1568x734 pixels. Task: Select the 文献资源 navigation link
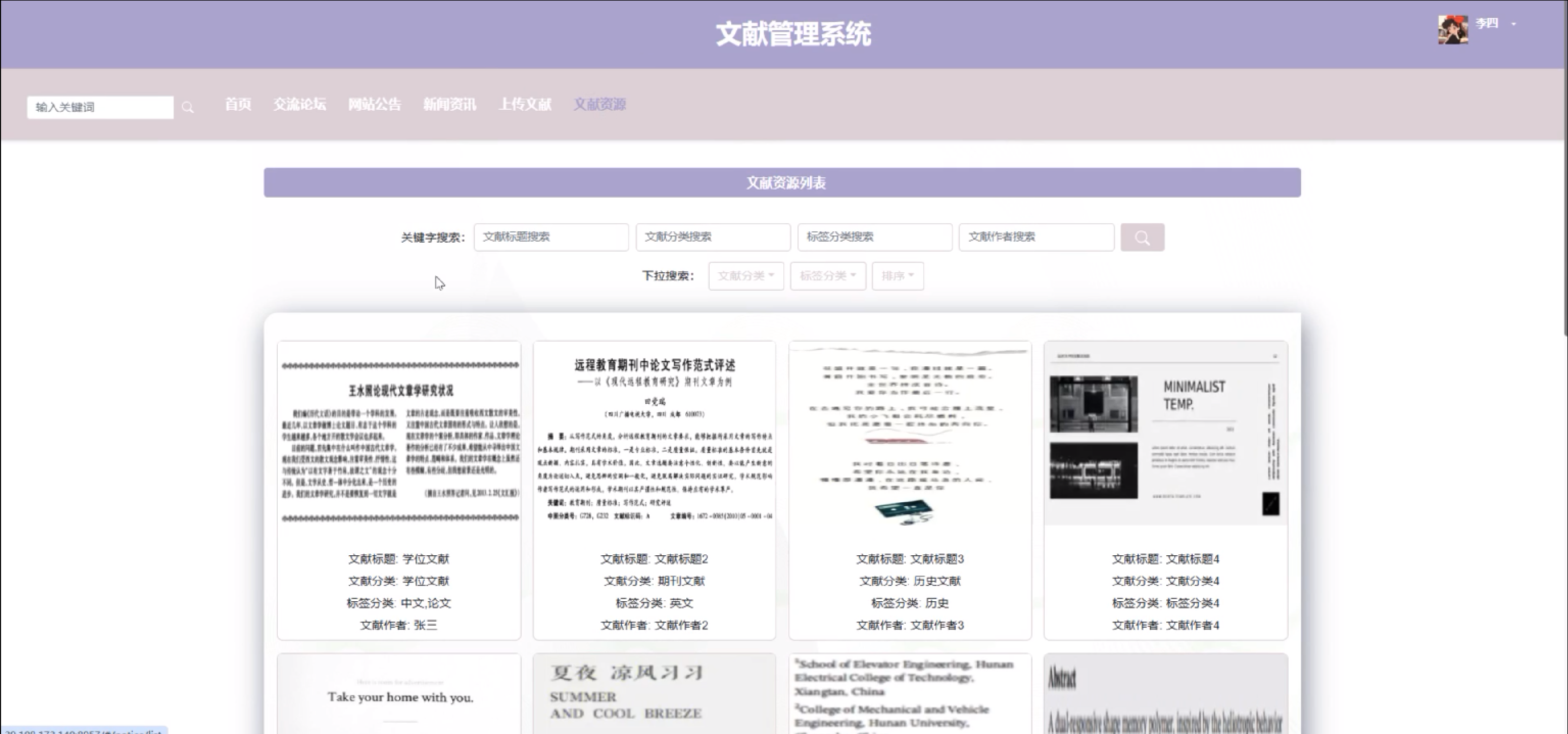coord(599,105)
